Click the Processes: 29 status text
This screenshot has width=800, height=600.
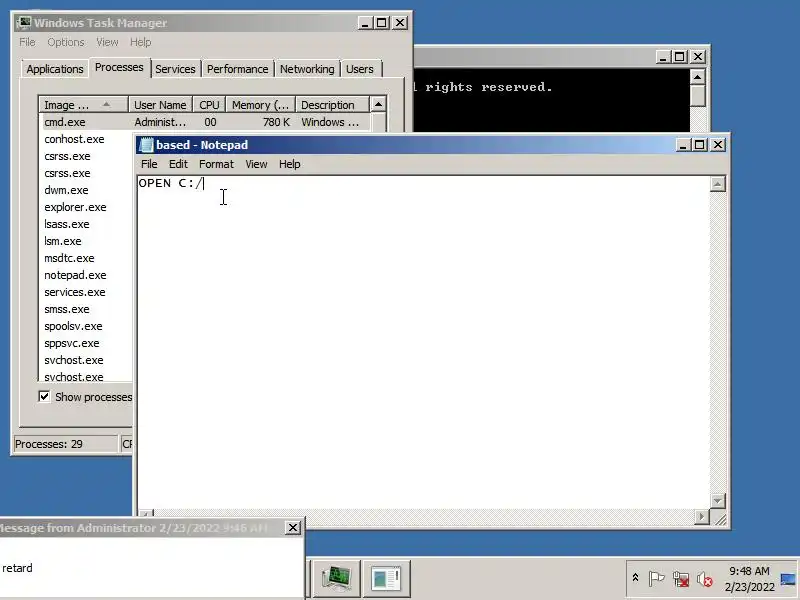48,444
